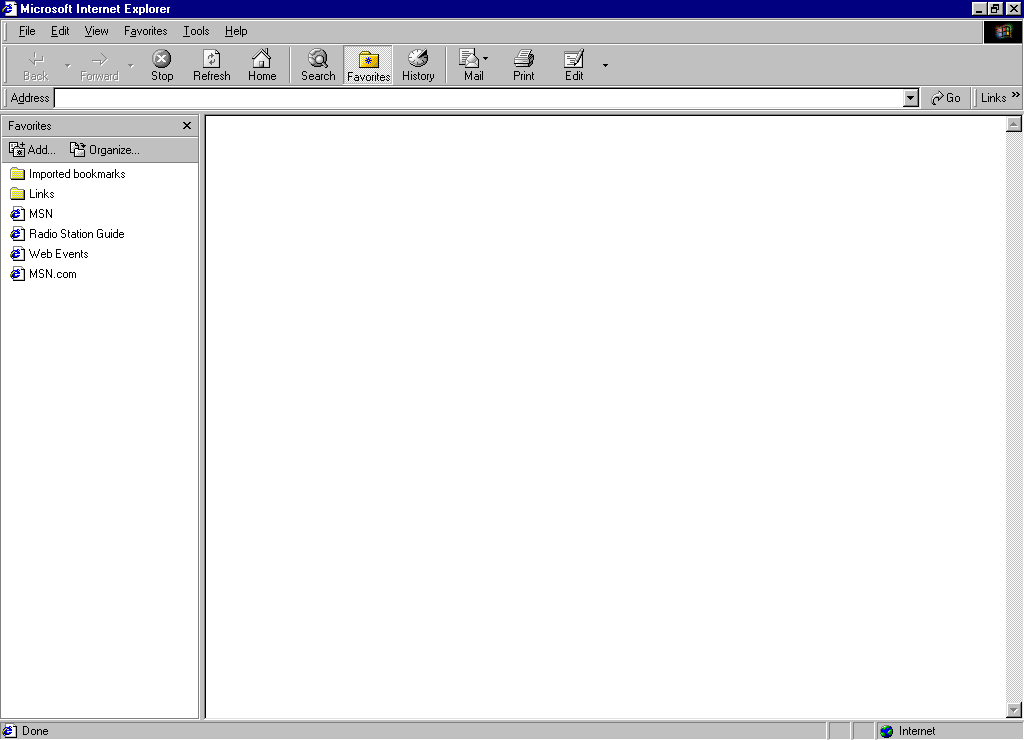Open the Address bar dropdown list
Screen dimensions: 1024x740
point(910,98)
